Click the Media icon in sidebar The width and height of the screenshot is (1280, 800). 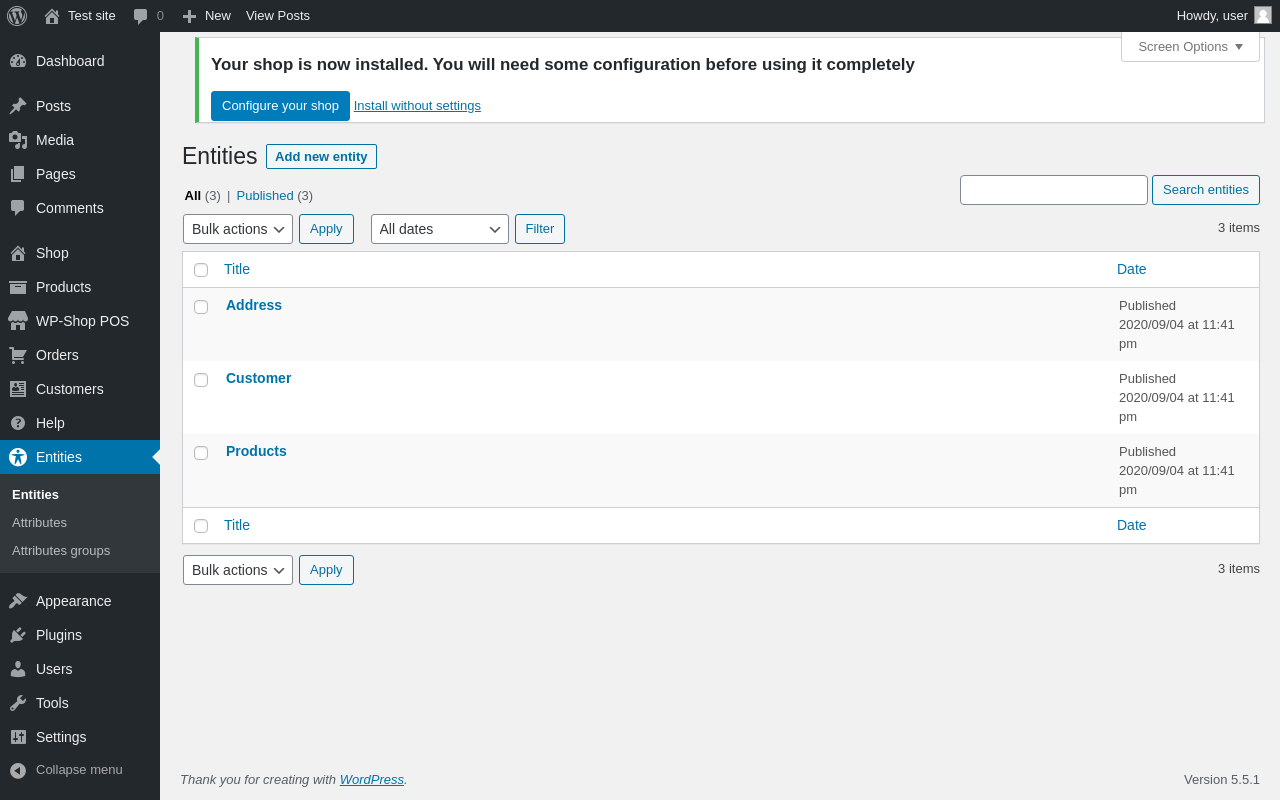pyautogui.click(x=18, y=140)
